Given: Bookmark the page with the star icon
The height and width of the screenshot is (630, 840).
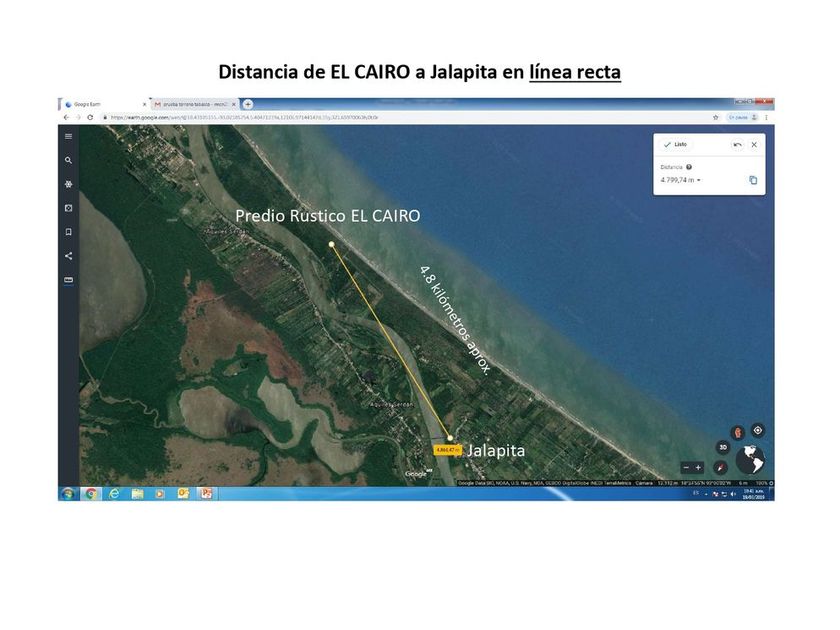Looking at the screenshot, I should click(715, 117).
